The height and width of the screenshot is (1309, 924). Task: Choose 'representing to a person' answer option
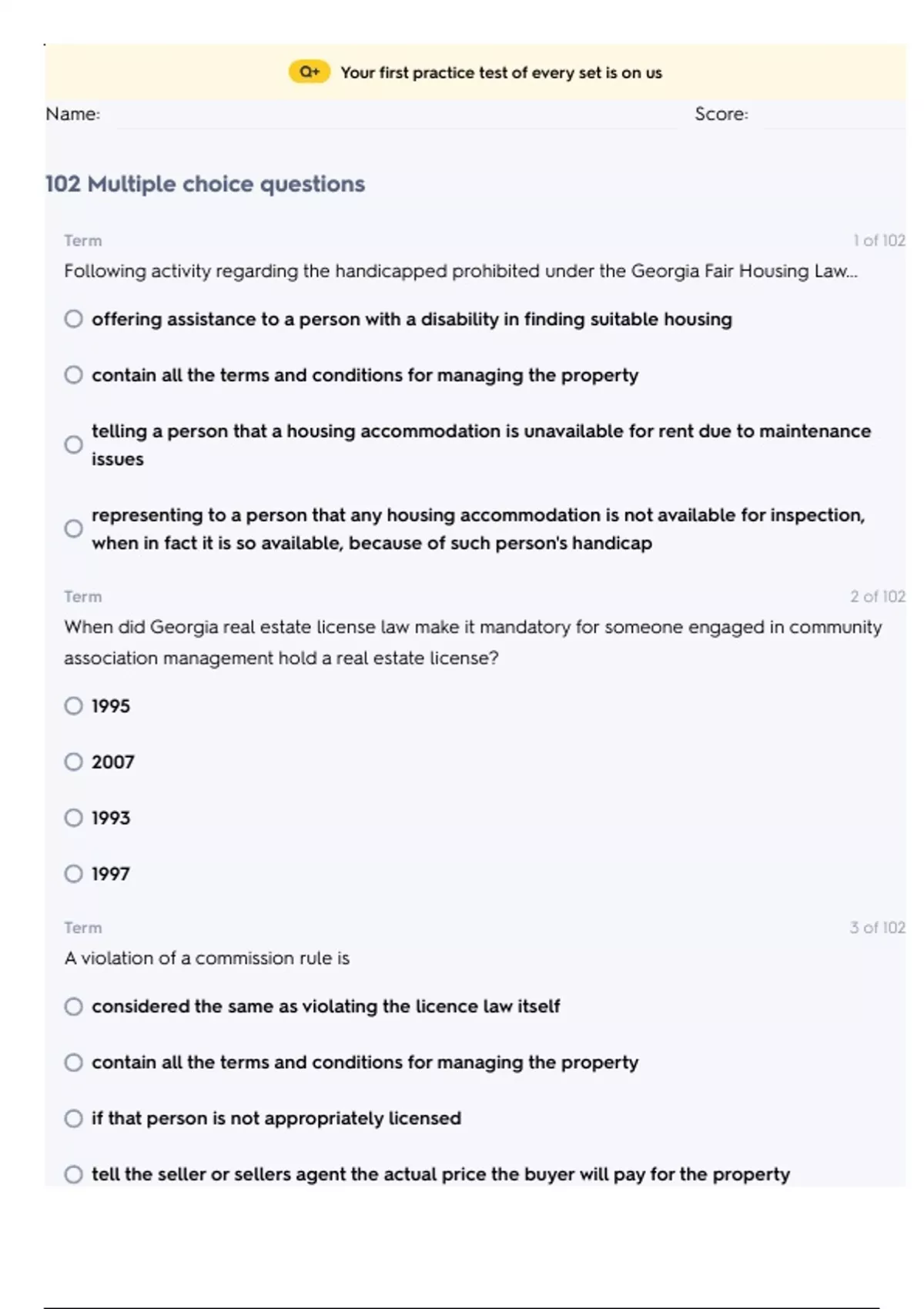click(74, 529)
